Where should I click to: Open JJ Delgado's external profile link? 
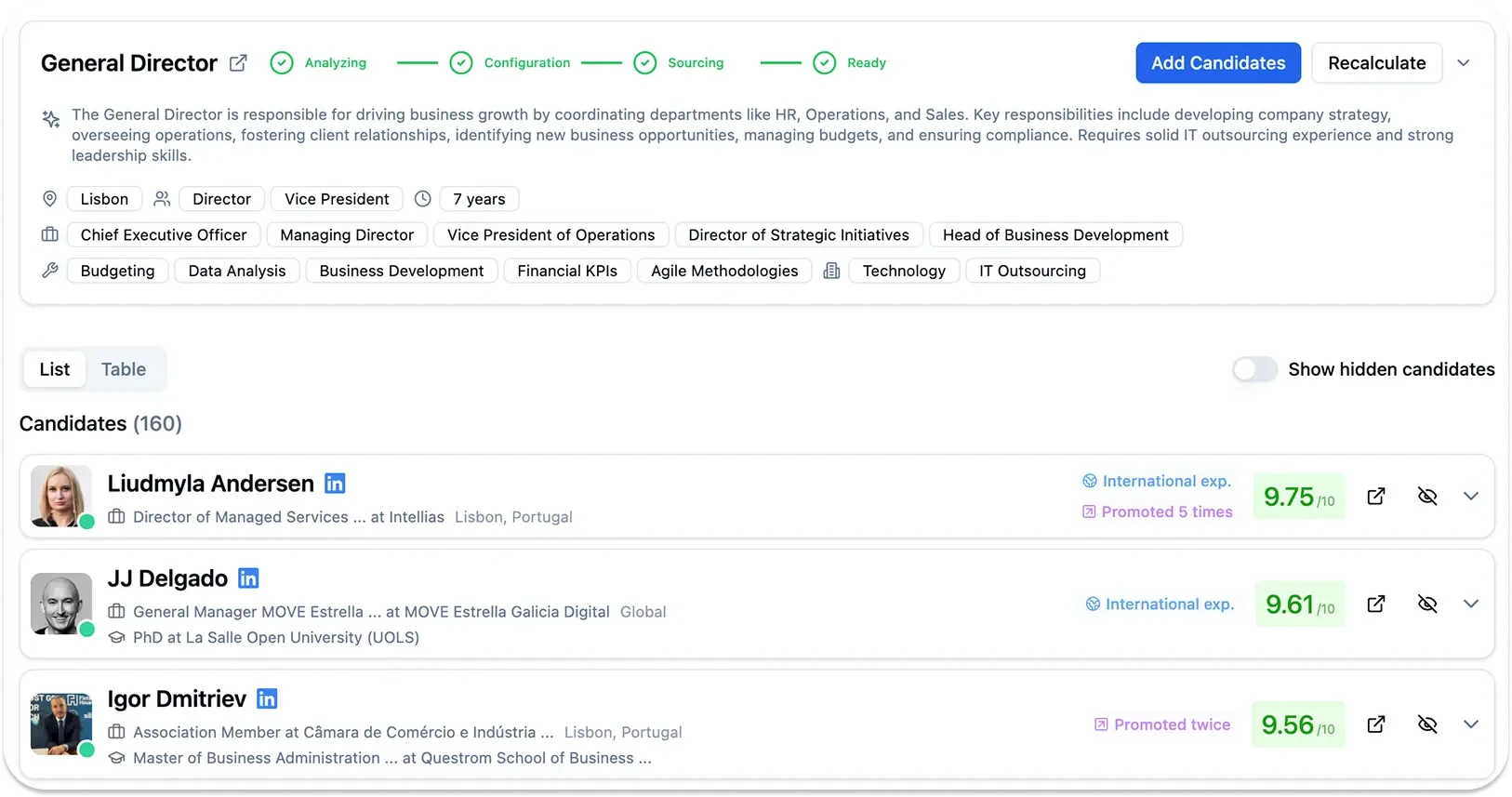point(1376,604)
